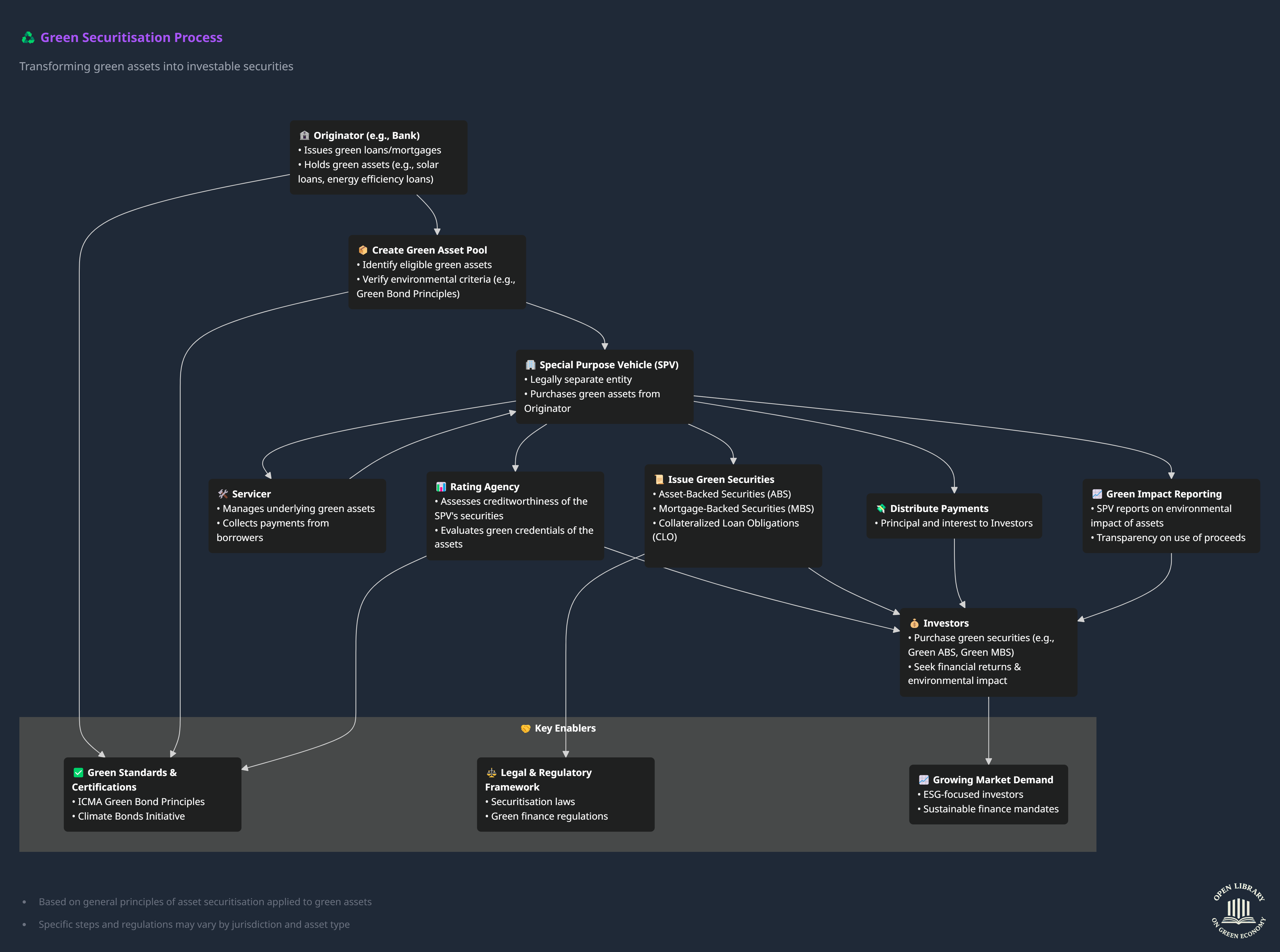Click the chart icon beside Growing Market Demand

tap(923, 780)
